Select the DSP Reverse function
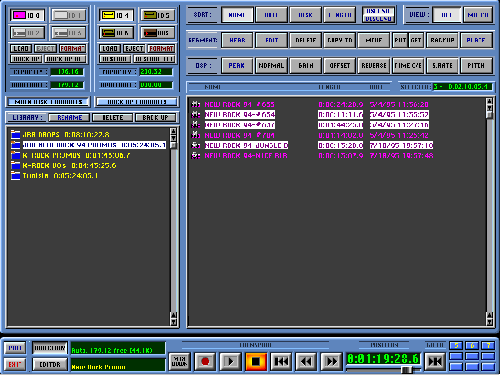The width and height of the screenshot is (500, 375). pos(374,65)
